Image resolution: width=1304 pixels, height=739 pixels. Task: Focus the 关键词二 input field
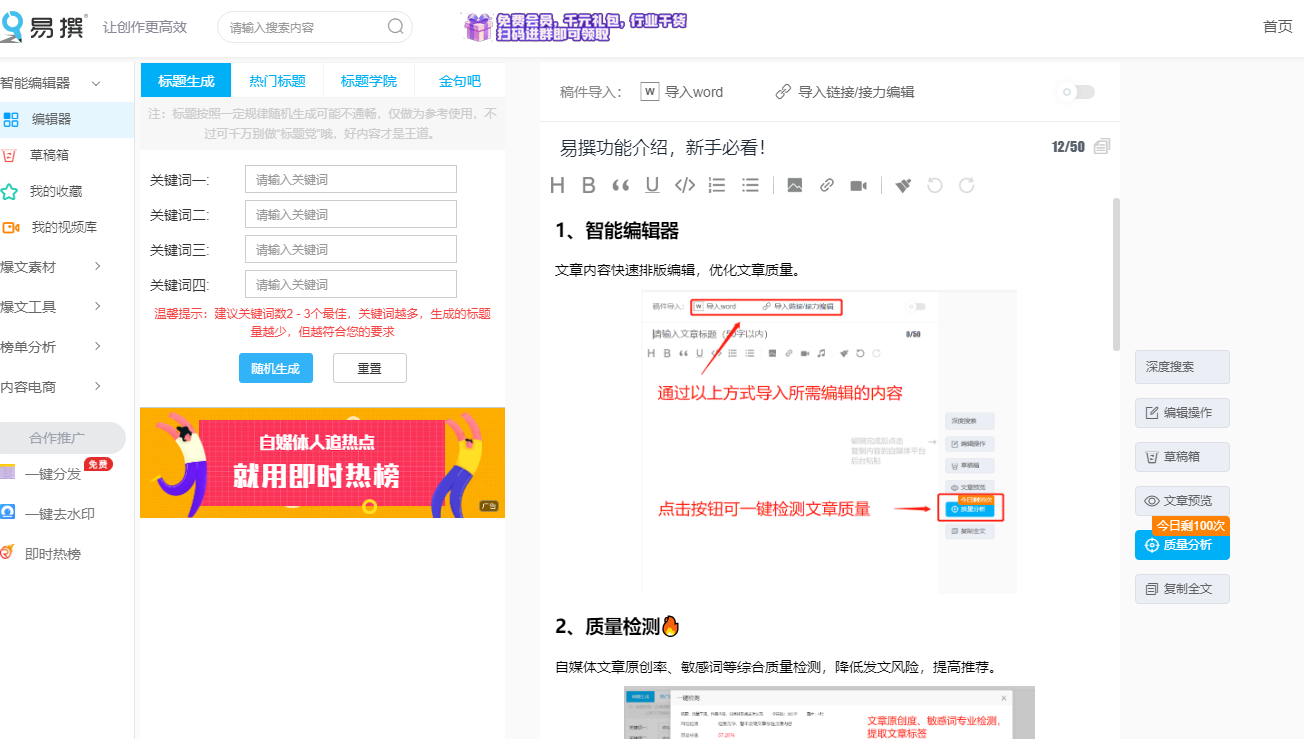pyautogui.click(x=351, y=215)
